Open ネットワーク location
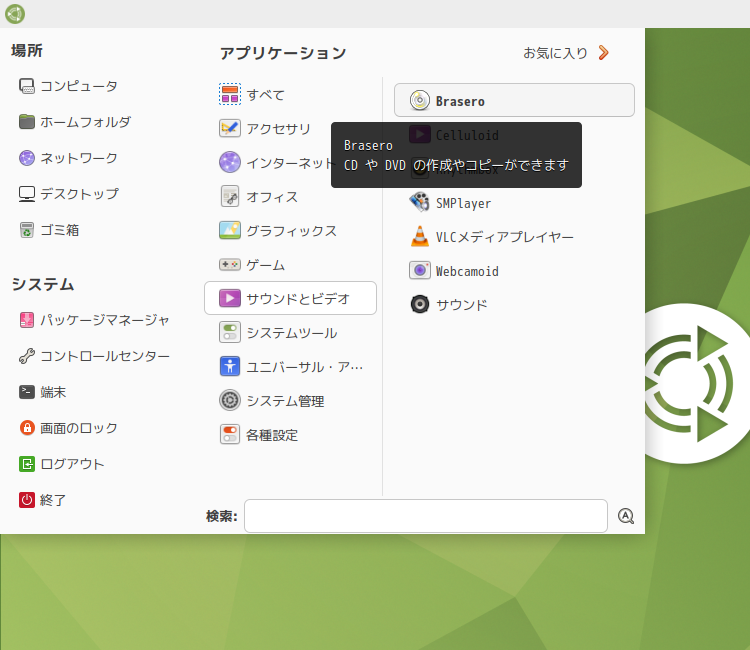This screenshot has height=650, width=750. [68, 158]
